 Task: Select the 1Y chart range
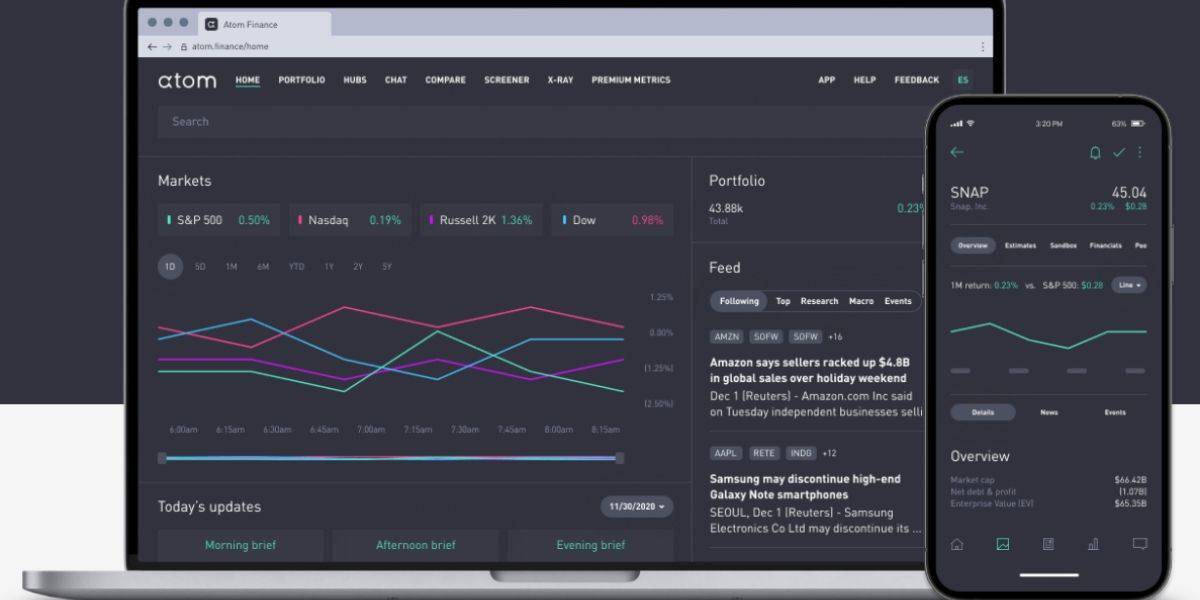(329, 267)
